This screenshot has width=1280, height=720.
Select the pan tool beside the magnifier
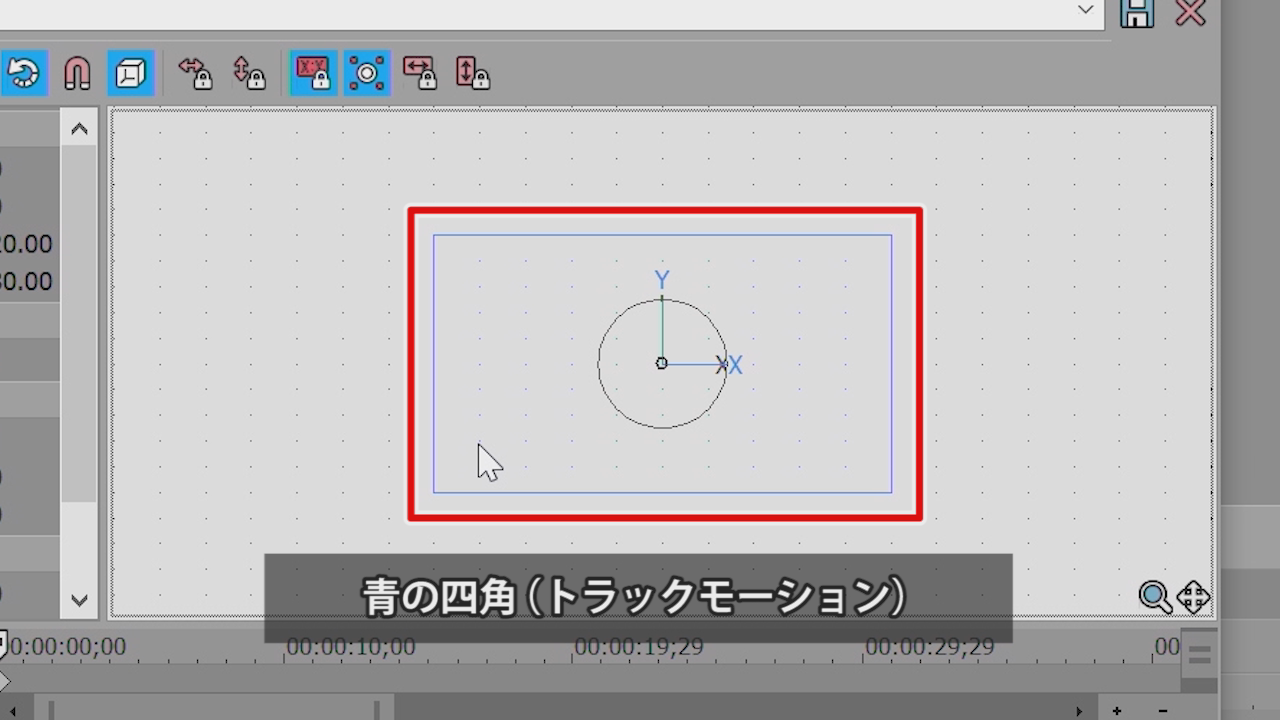point(1191,597)
